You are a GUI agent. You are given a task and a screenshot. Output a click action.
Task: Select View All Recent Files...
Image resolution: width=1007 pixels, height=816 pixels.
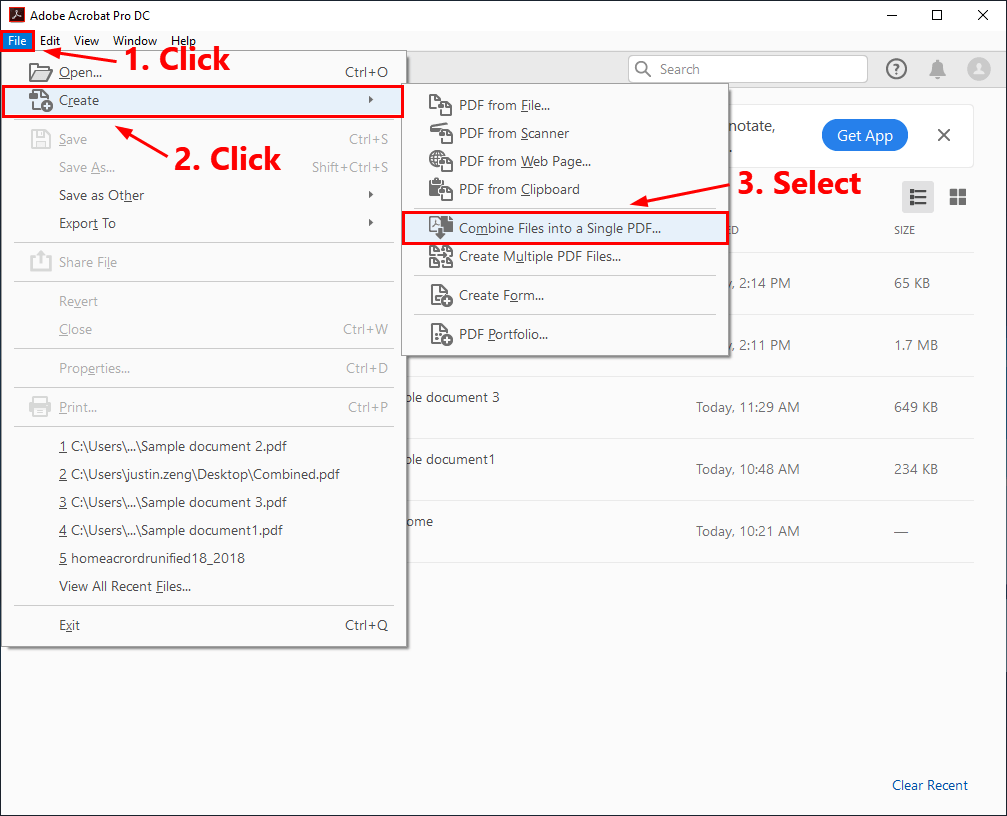coord(204,586)
